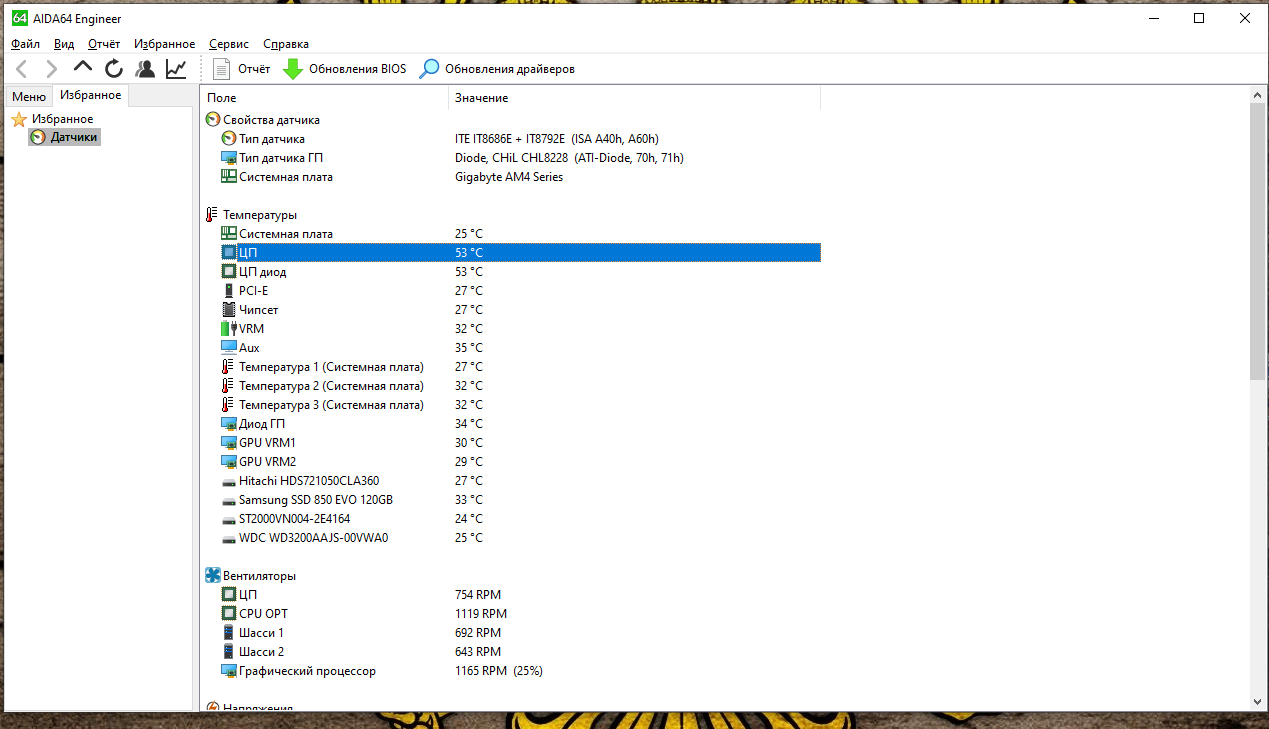Open the Сервис menu
The image size is (1269, 729).
coord(230,44)
